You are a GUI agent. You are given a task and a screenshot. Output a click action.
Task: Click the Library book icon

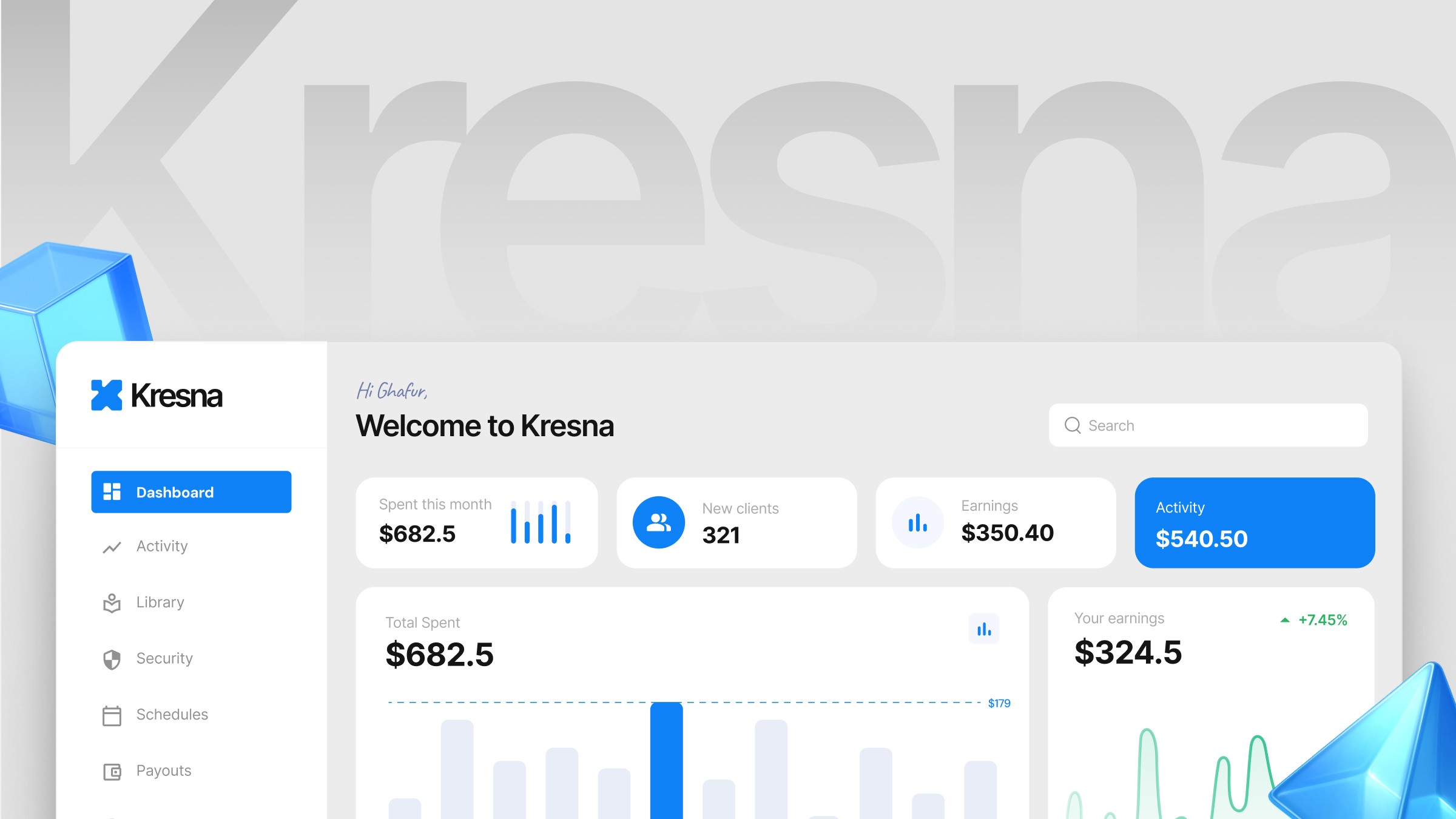pyautogui.click(x=112, y=603)
